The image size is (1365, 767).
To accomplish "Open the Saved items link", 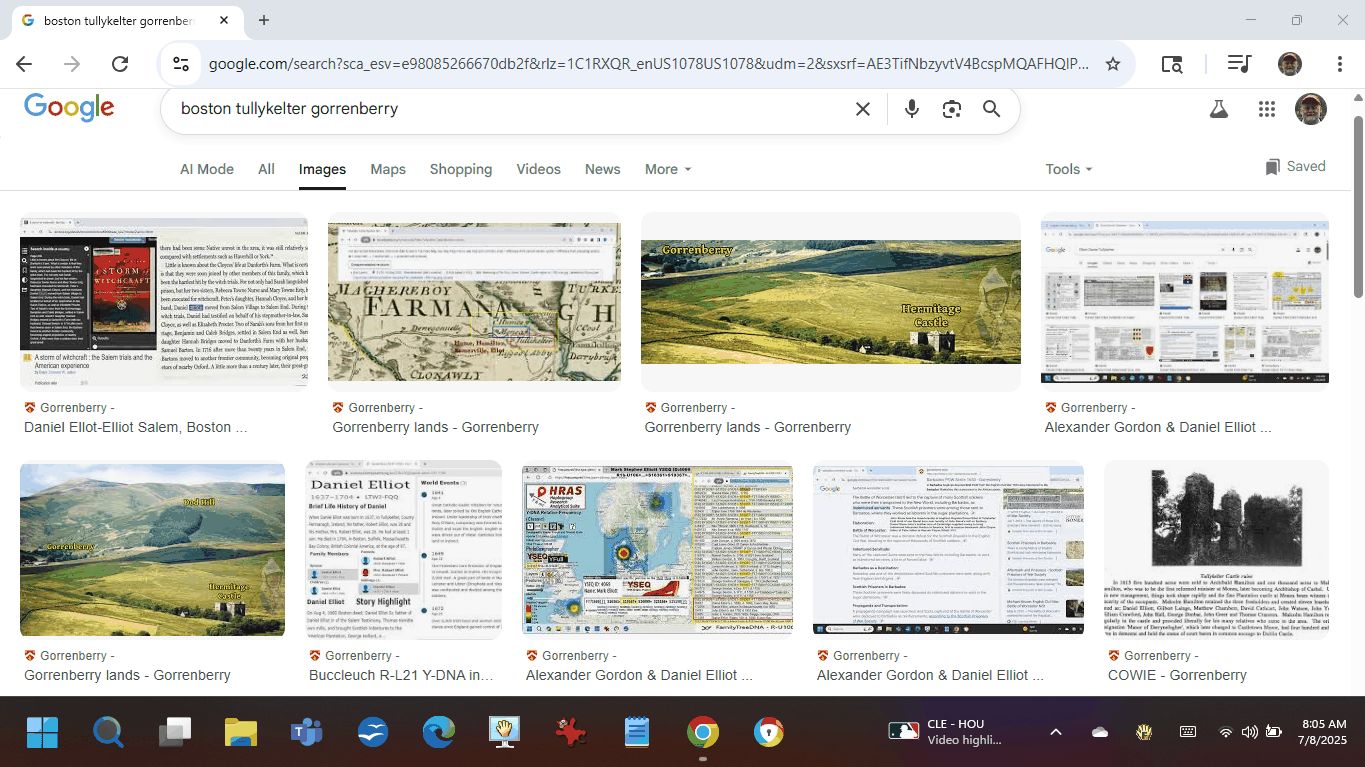I will pyautogui.click(x=1295, y=167).
